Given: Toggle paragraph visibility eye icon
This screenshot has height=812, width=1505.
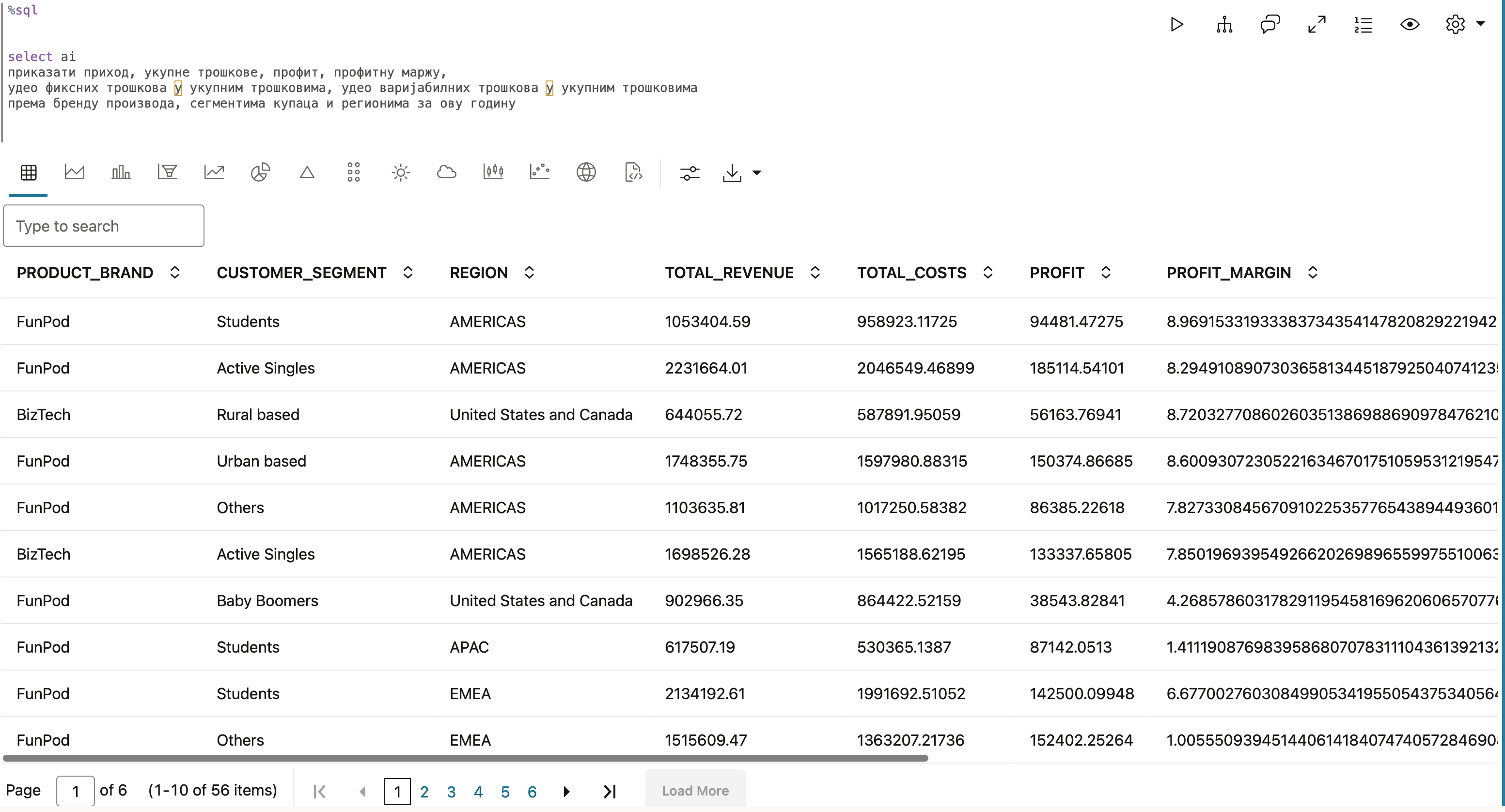Looking at the screenshot, I should (1410, 25).
